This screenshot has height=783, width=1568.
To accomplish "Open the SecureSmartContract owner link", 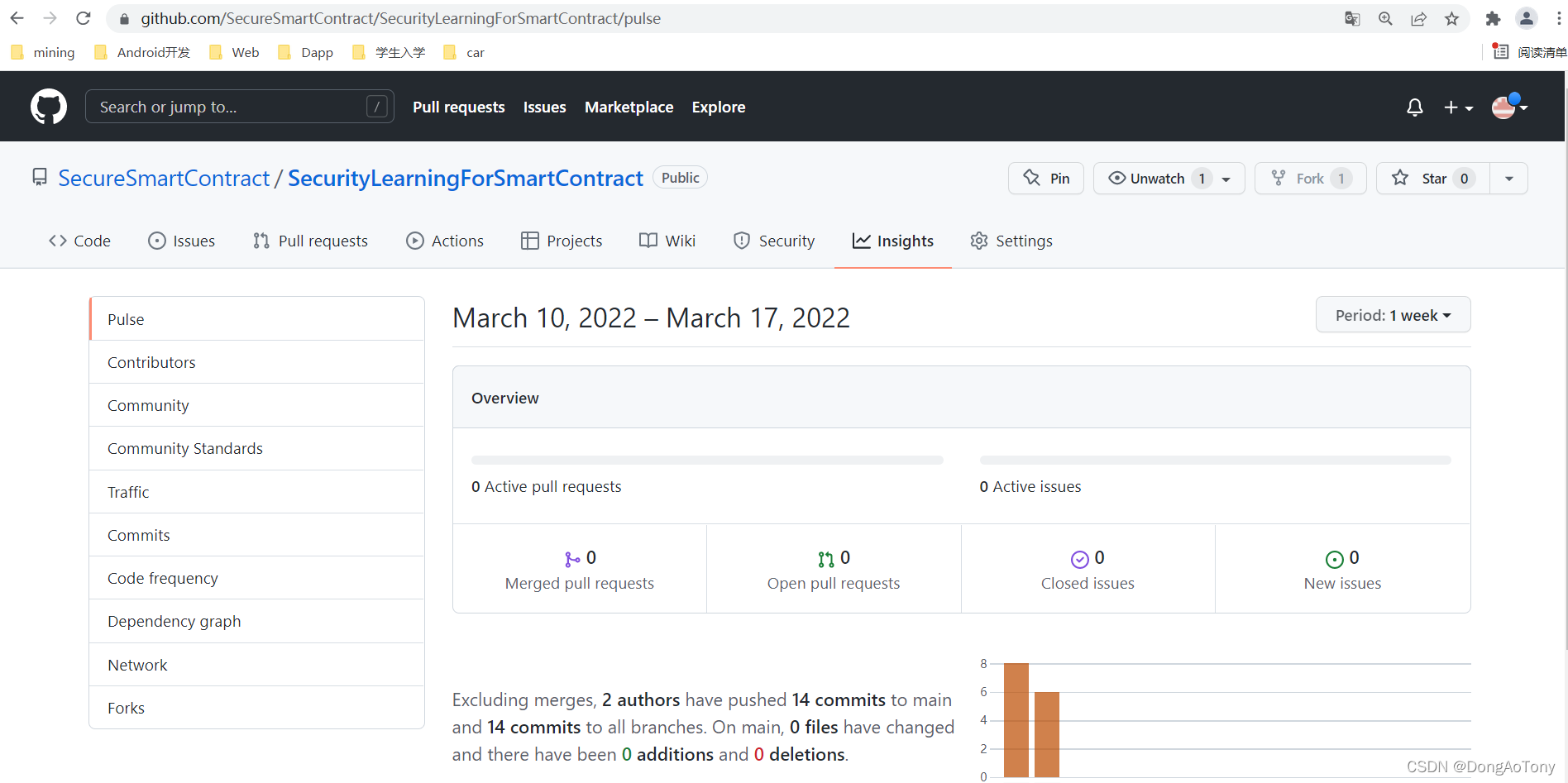I will tap(164, 178).
